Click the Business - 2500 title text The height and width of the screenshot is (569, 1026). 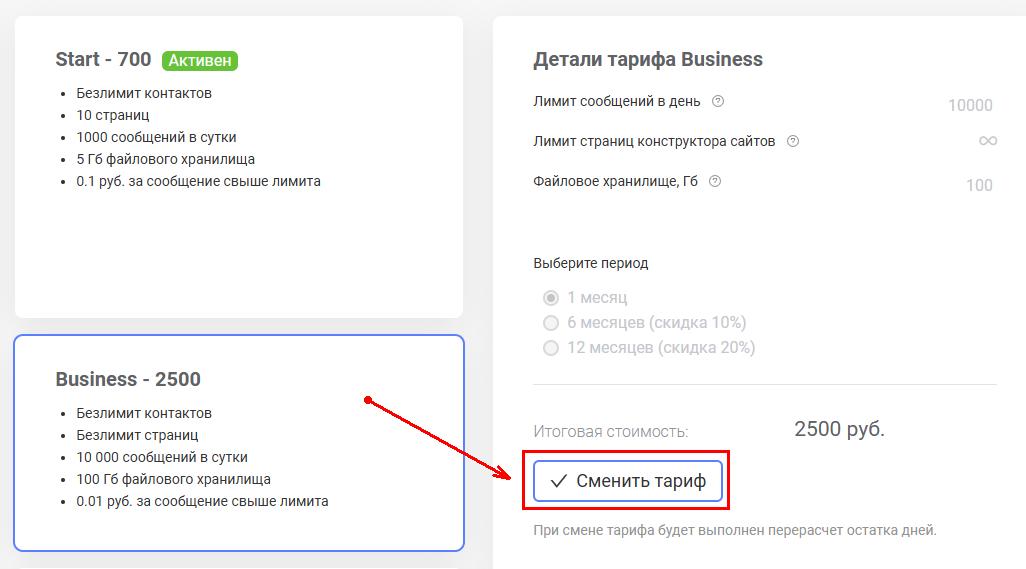click(128, 379)
